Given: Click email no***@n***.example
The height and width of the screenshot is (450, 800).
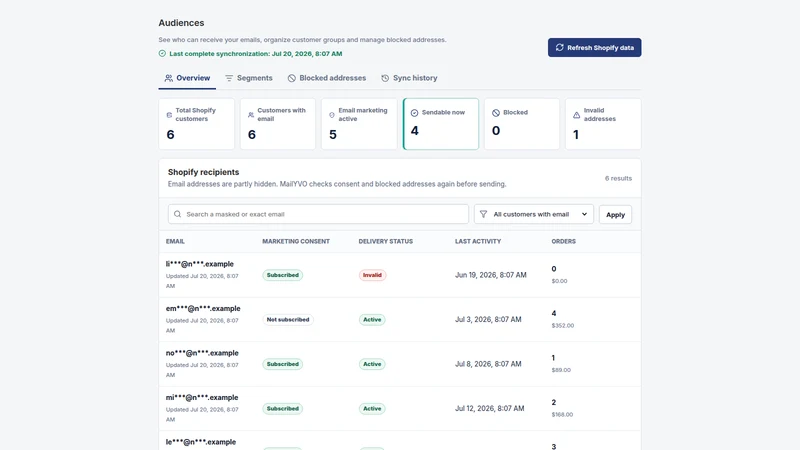Looking at the screenshot, I should point(202,353).
